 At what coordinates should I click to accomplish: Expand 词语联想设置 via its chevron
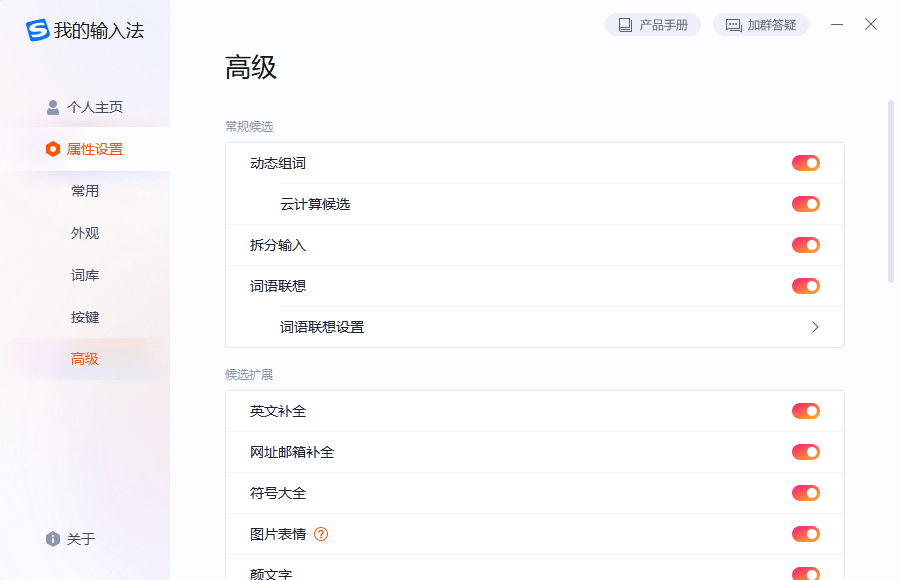[815, 327]
